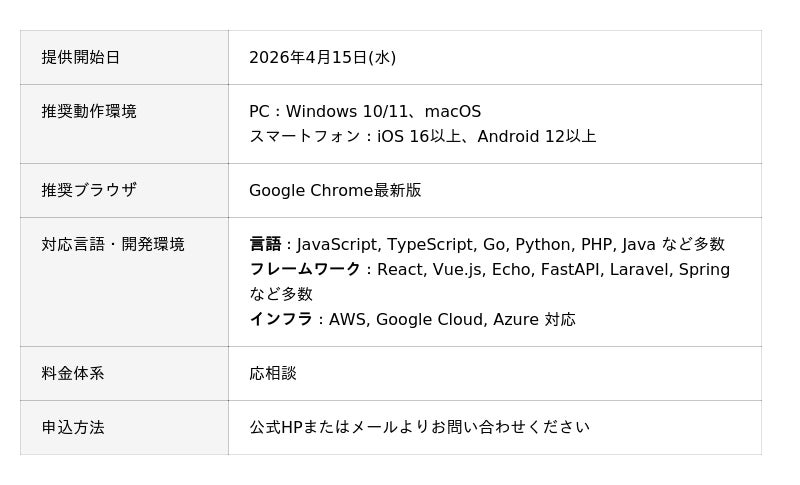The height and width of the screenshot is (485, 800).
Task: Click the date 2026年4月15日(水)
Action: [x=322, y=58]
